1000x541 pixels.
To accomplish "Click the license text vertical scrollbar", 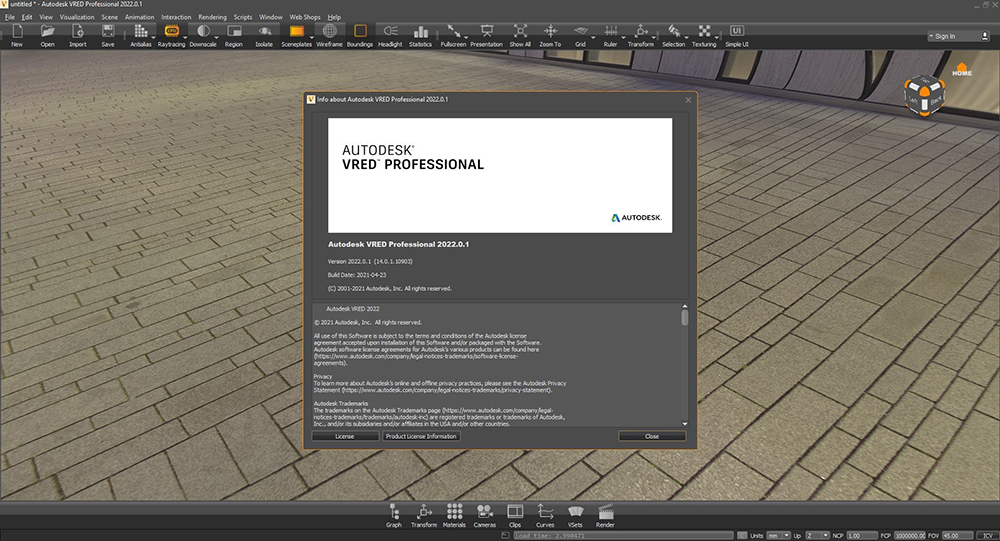I will click(685, 317).
